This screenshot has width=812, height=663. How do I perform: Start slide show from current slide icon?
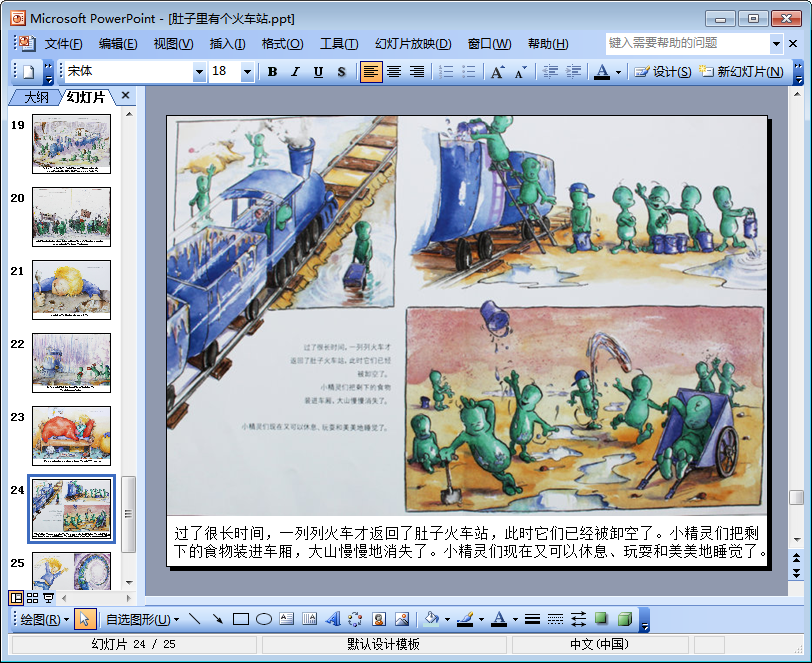point(49,598)
